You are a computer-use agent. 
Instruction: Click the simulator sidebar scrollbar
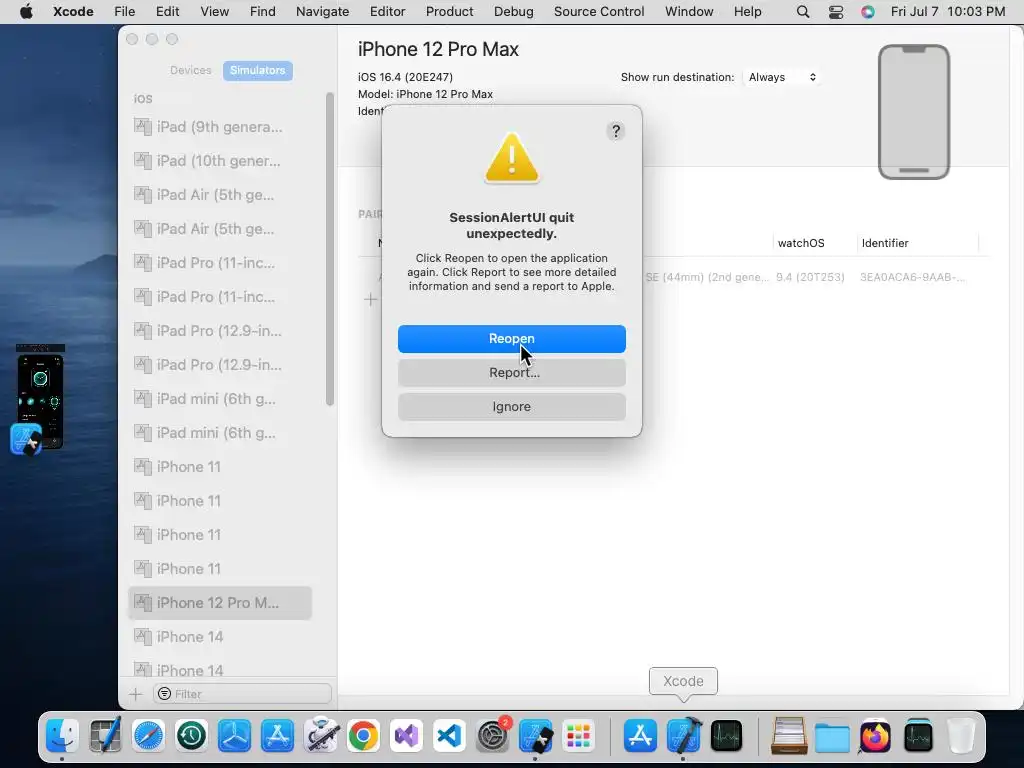click(x=330, y=248)
